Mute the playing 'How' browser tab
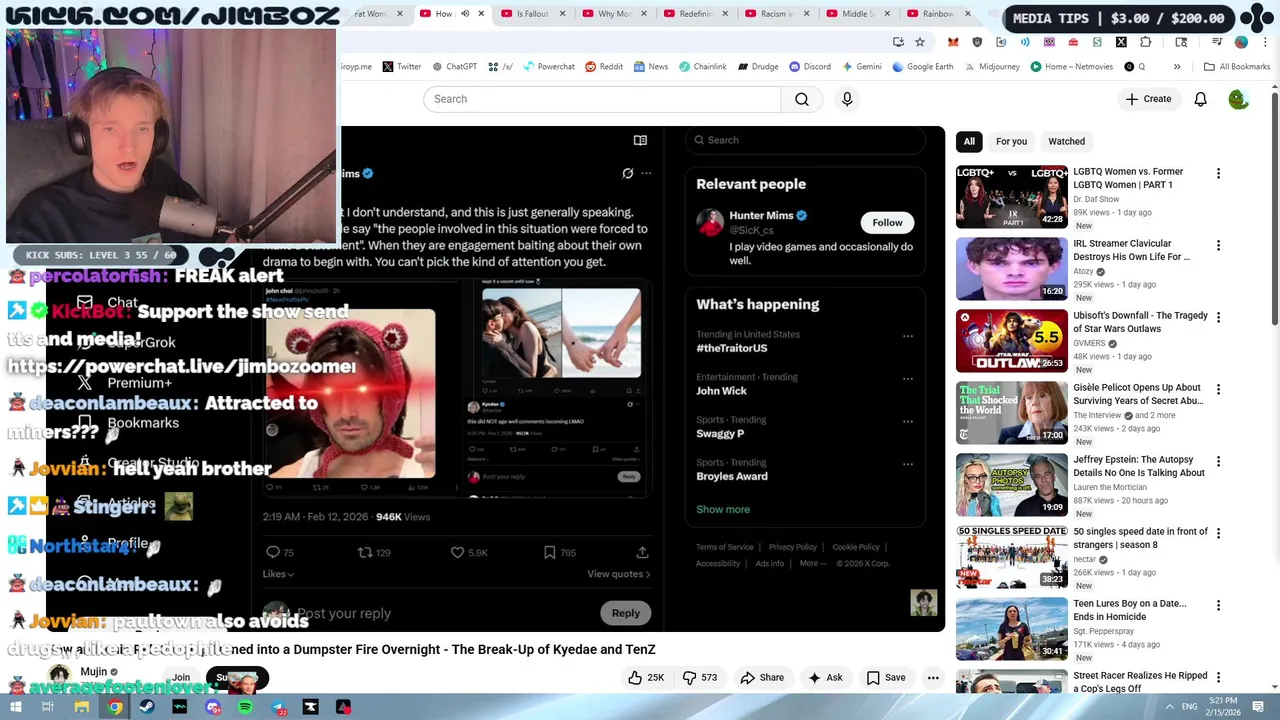 tap(465, 14)
